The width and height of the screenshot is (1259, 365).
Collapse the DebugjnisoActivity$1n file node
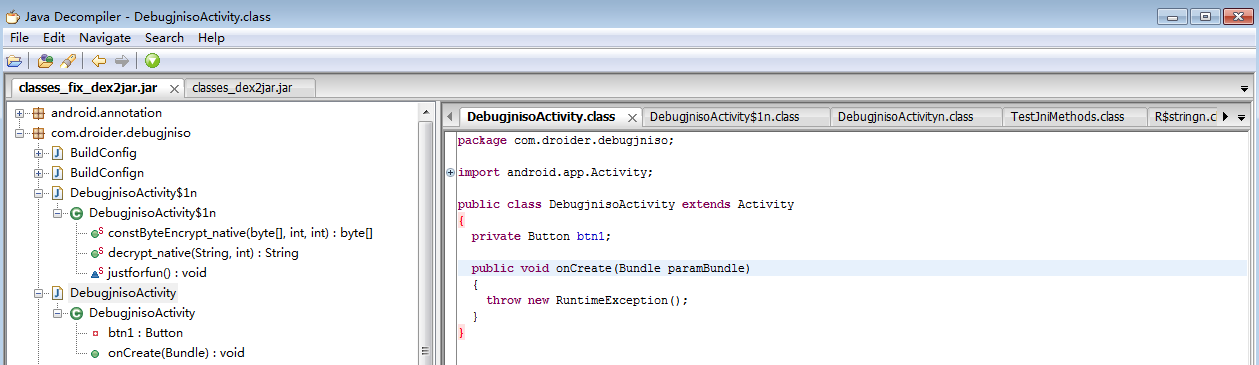(x=38, y=193)
